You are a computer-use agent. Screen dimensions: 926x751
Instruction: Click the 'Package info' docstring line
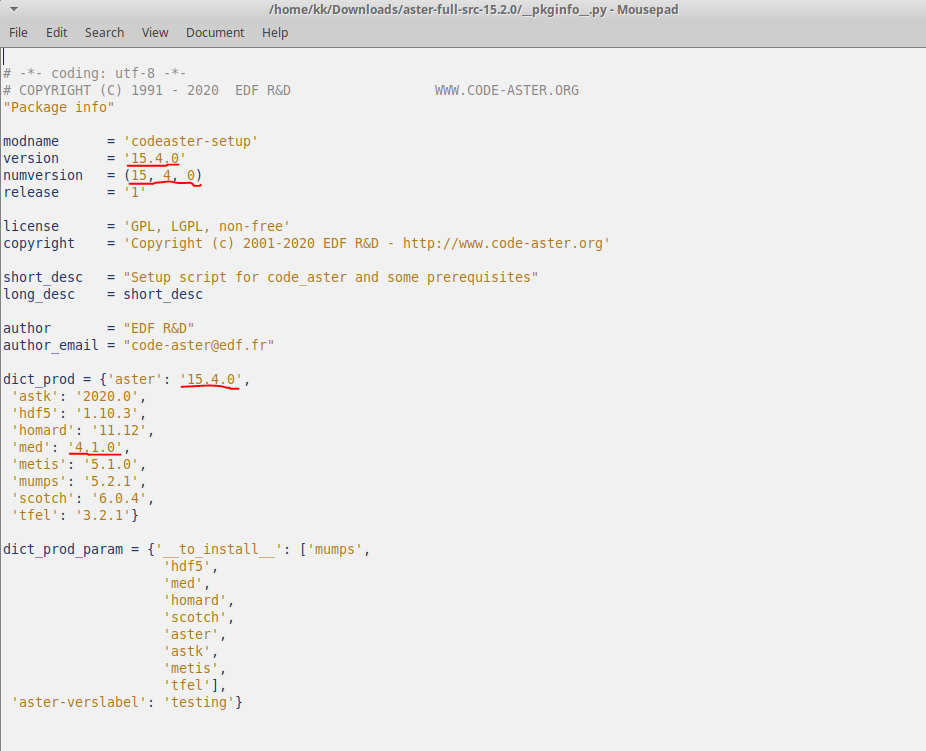[x=58, y=107]
